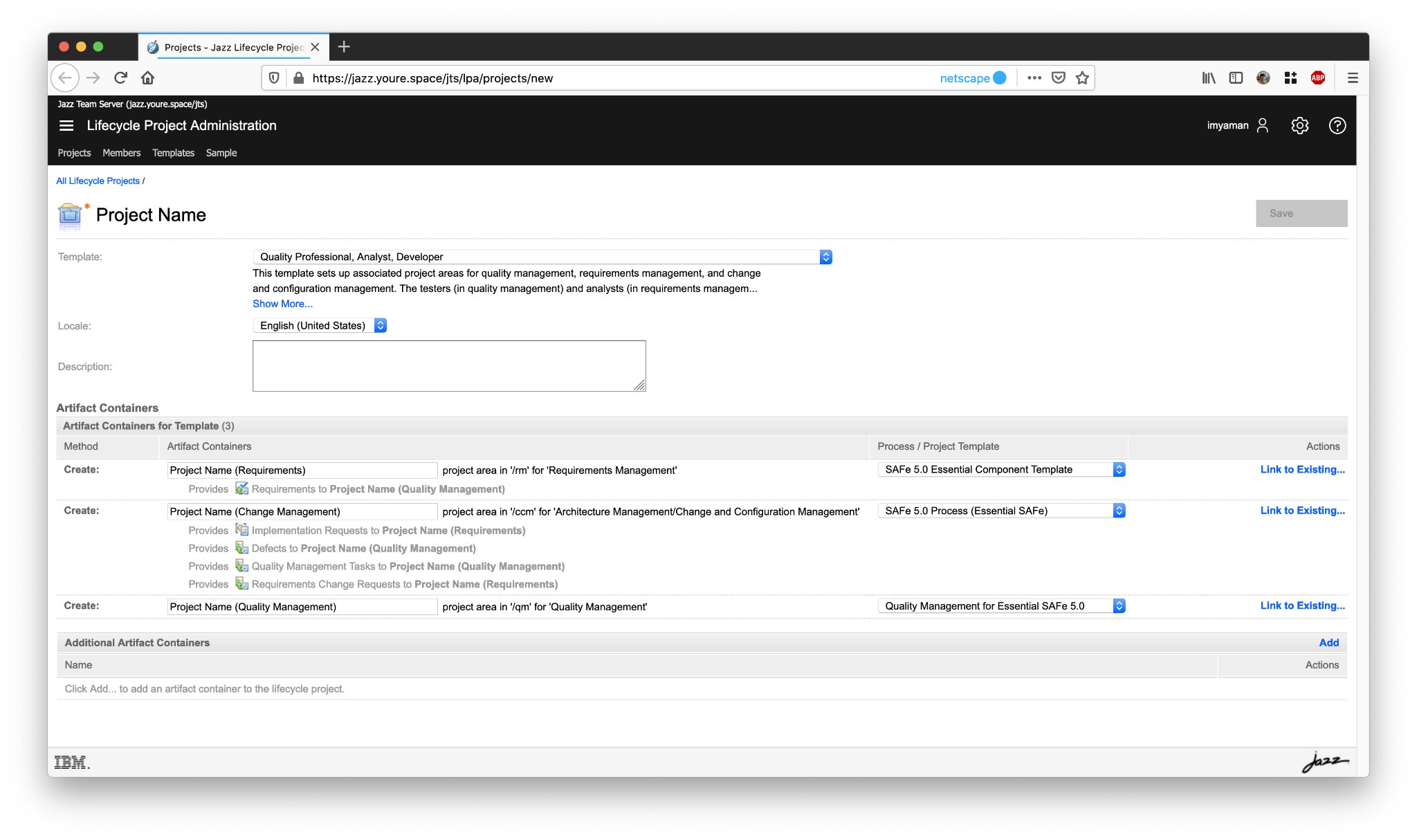Click the Project Name title field
The height and width of the screenshot is (840, 1417).
pyautogui.click(x=151, y=214)
